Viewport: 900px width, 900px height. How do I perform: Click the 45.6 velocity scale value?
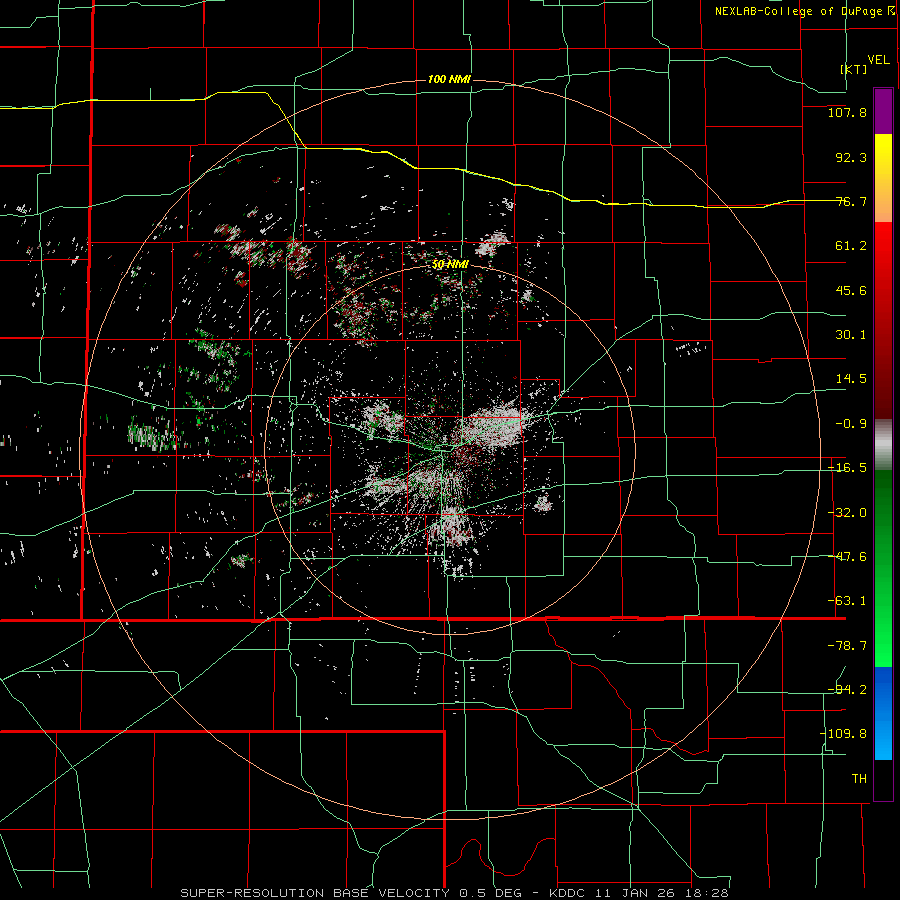coord(851,290)
